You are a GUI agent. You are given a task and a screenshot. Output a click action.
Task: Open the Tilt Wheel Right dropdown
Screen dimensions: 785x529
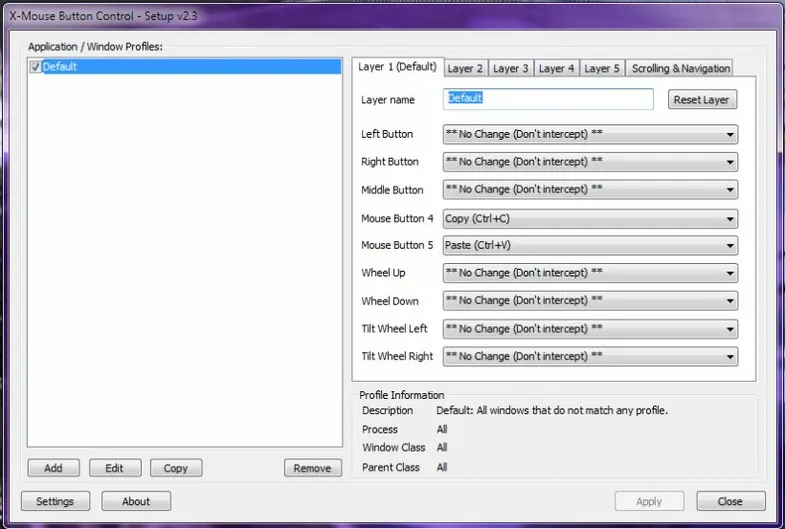pyautogui.click(x=590, y=356)
